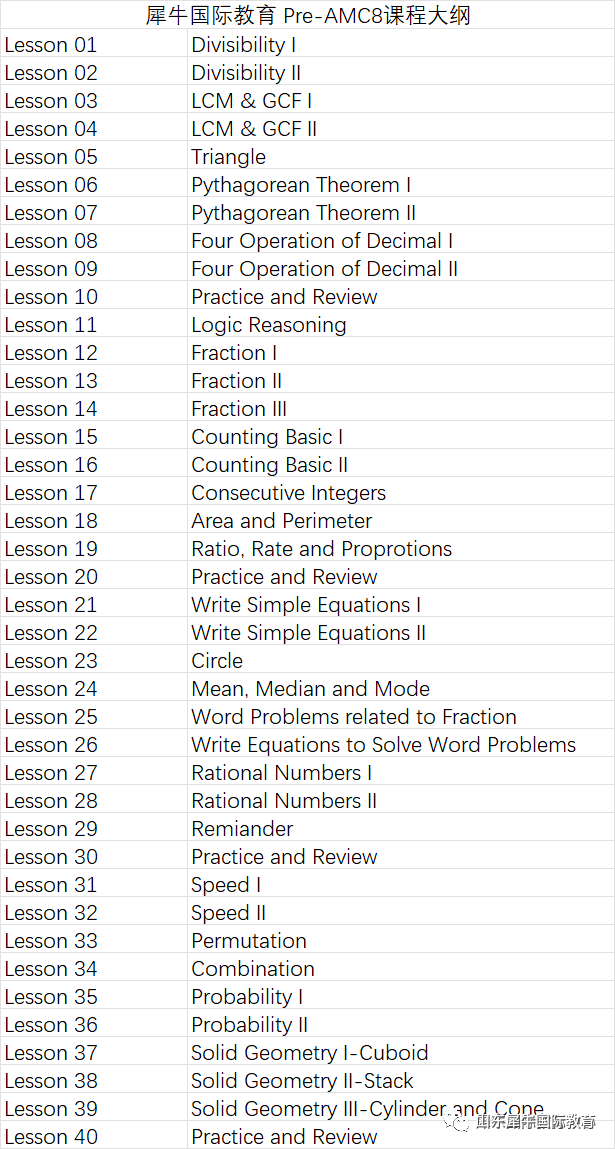
Task: Click the Divisibility II cell
Action: (x=401, y=73)
